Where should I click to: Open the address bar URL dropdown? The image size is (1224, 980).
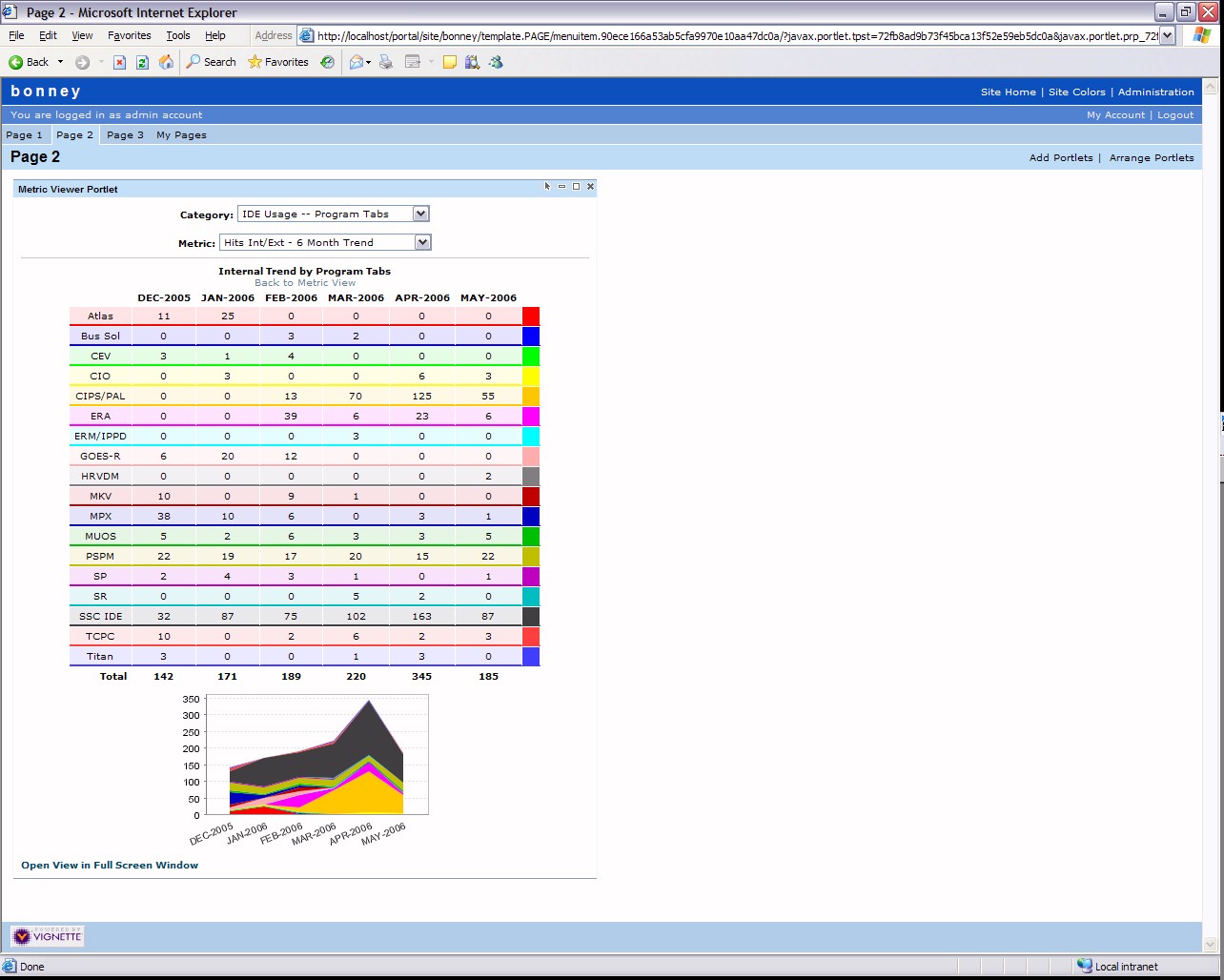tap(1167, 36)
